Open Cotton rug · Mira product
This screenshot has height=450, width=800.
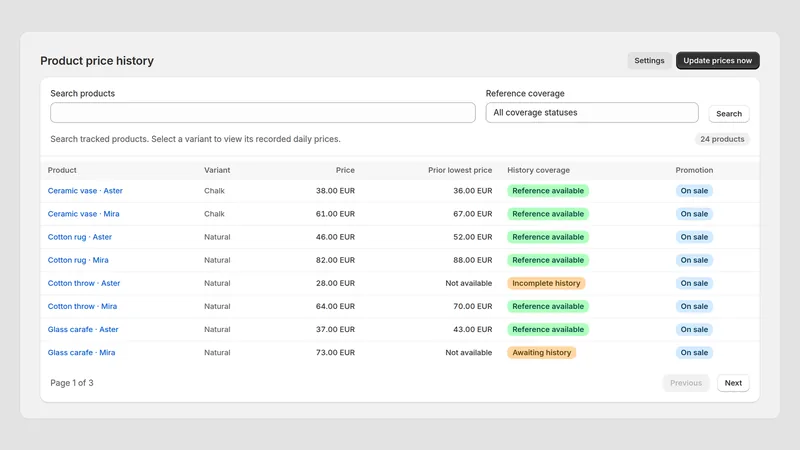(78, 260)
